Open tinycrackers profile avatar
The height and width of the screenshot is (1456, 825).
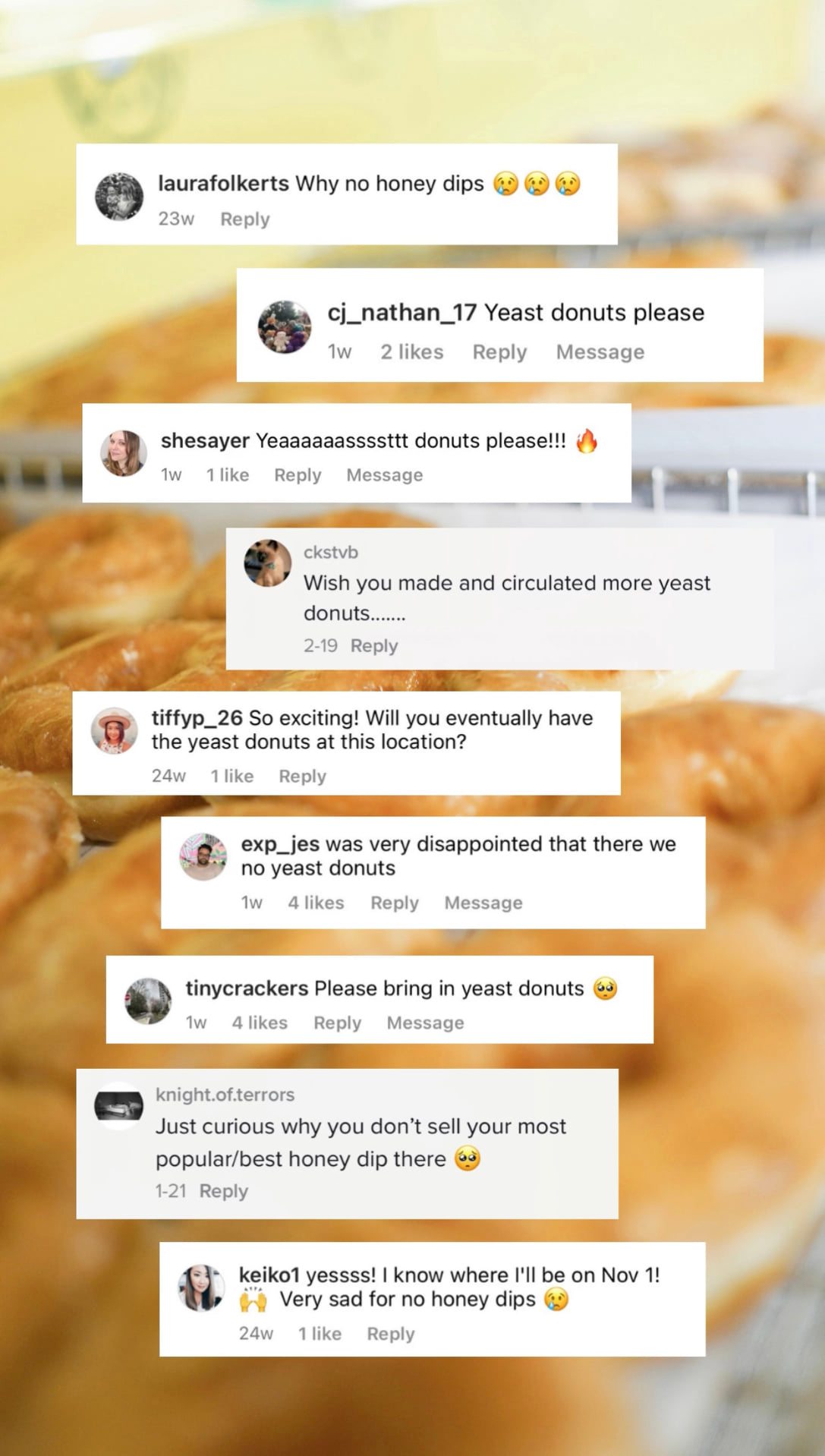148,1001
